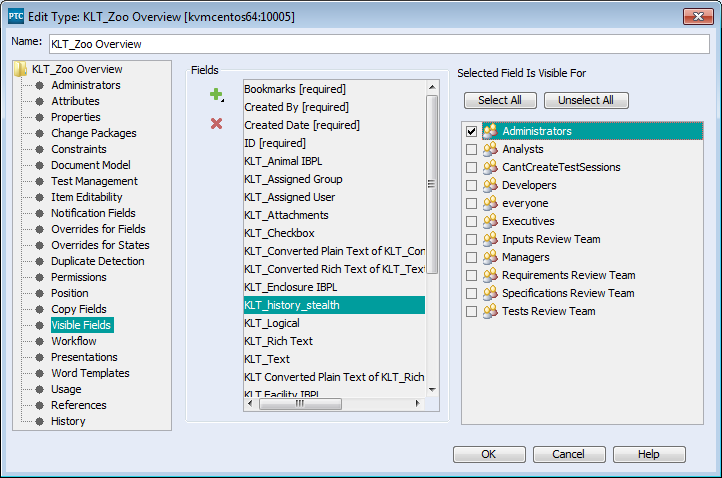Select KLT_Logical in Fields list
Screen dimensions: 722x478
334,323
